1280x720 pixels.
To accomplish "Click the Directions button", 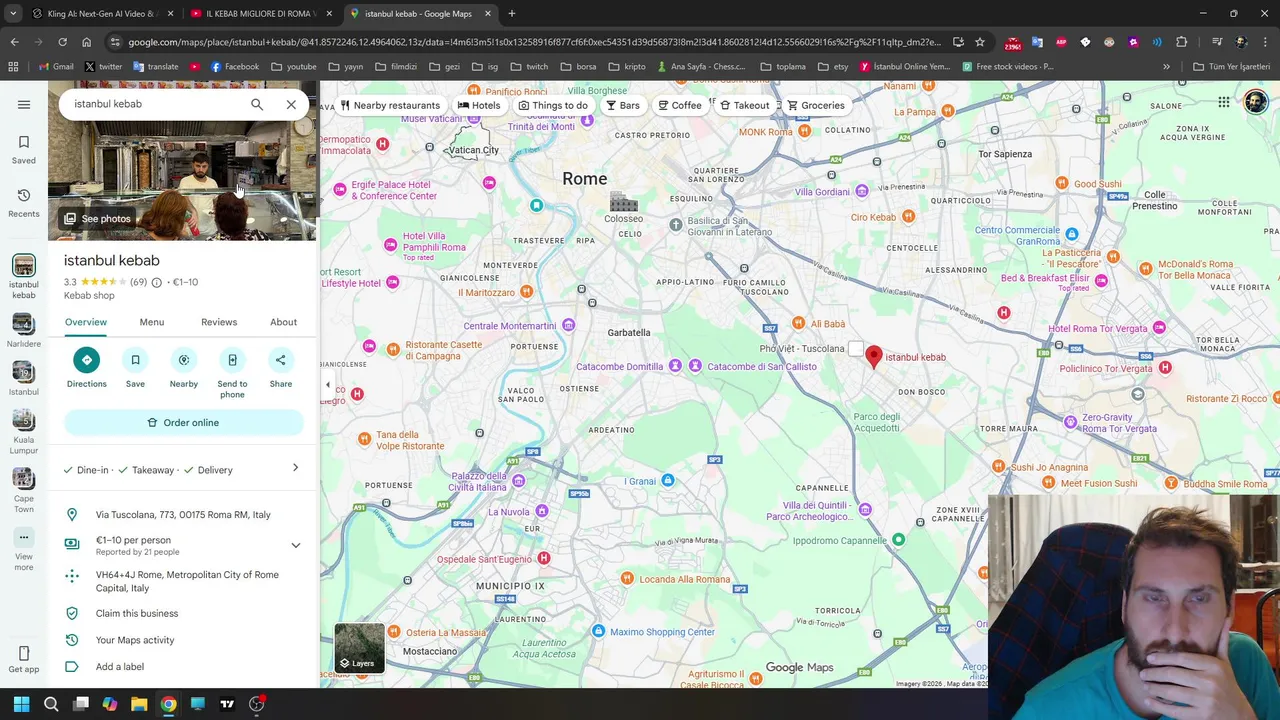I will [x=86, y=368].
